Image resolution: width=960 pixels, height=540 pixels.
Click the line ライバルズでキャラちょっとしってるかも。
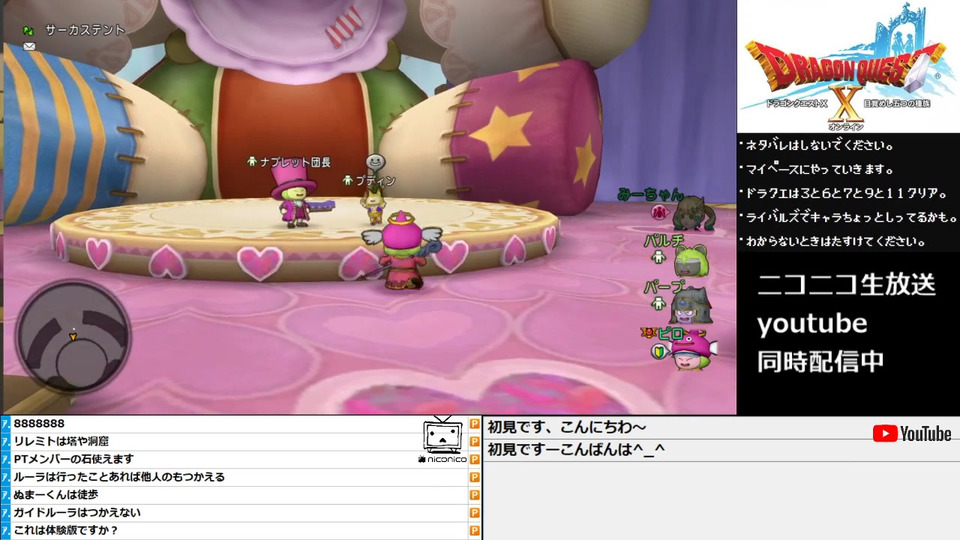(849, 217)
